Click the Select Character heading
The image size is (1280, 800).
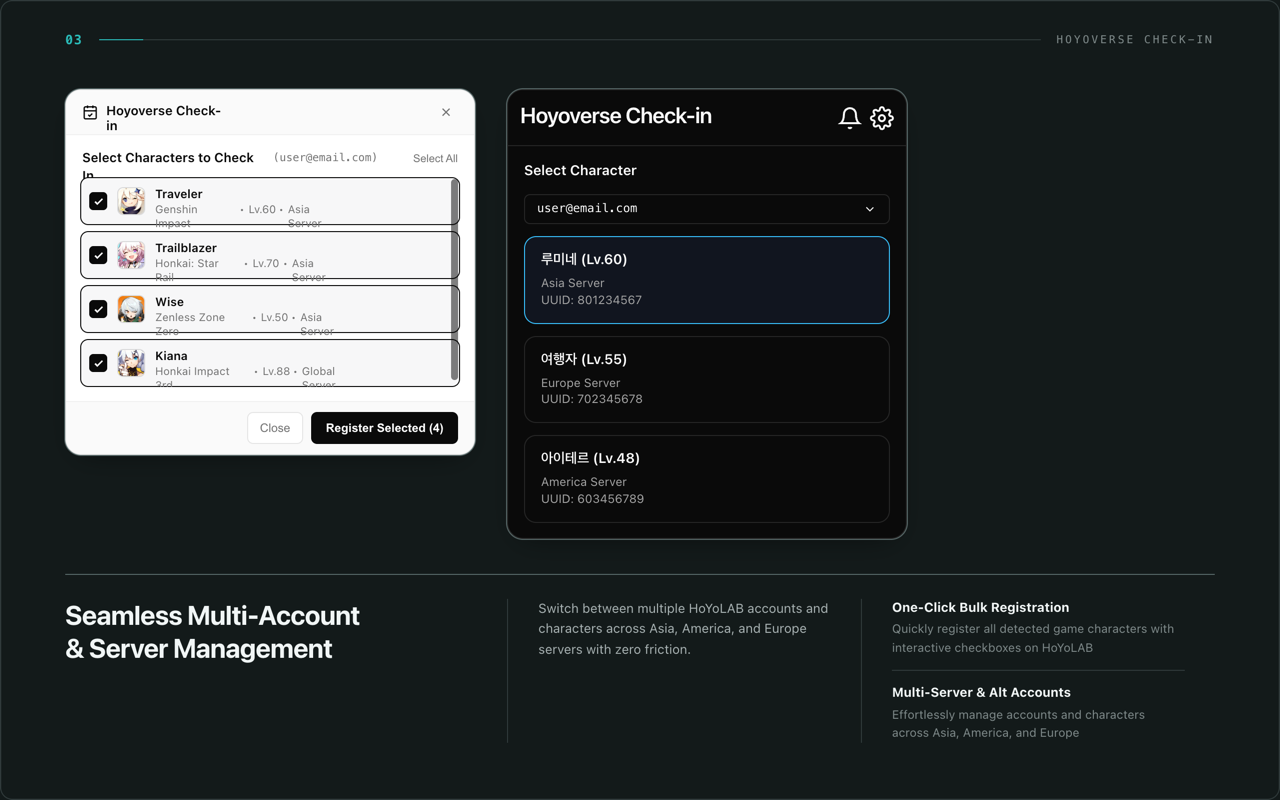580,170
